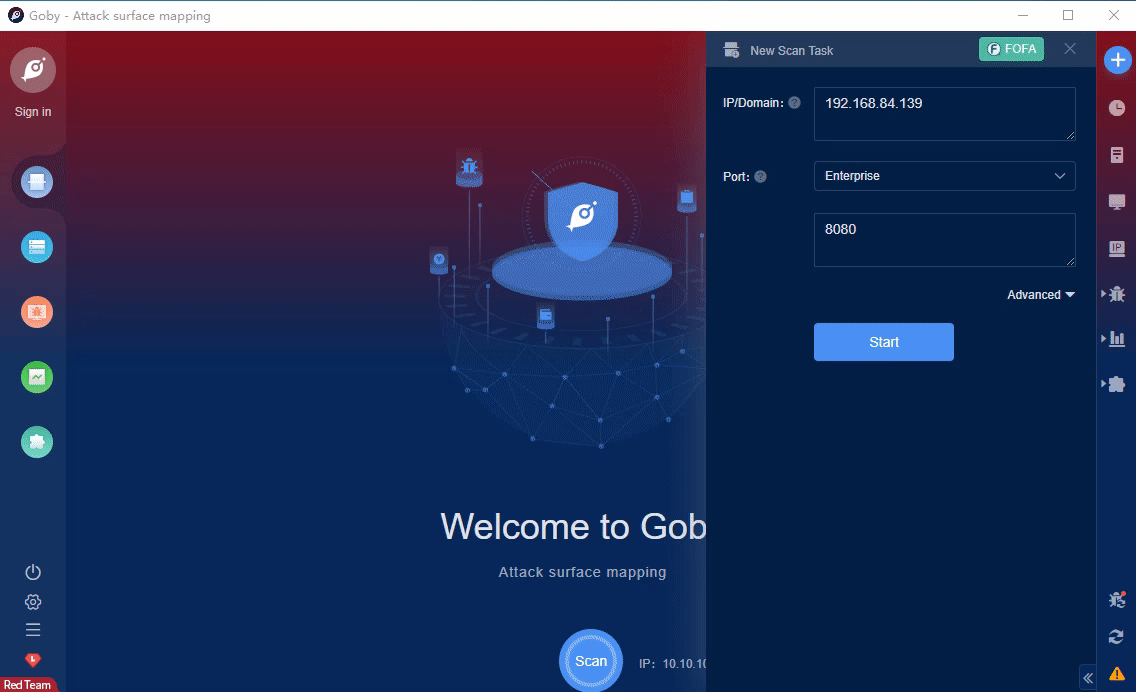Click the bug with red dot icon

1117,599
